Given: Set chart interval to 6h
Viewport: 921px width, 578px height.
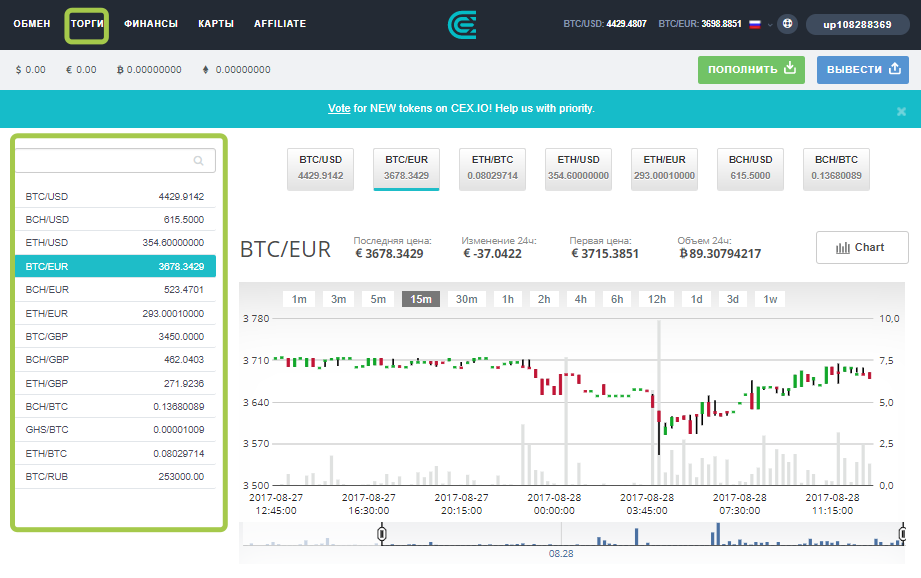Looking at the screenshot, I should [x=617, y=299].
